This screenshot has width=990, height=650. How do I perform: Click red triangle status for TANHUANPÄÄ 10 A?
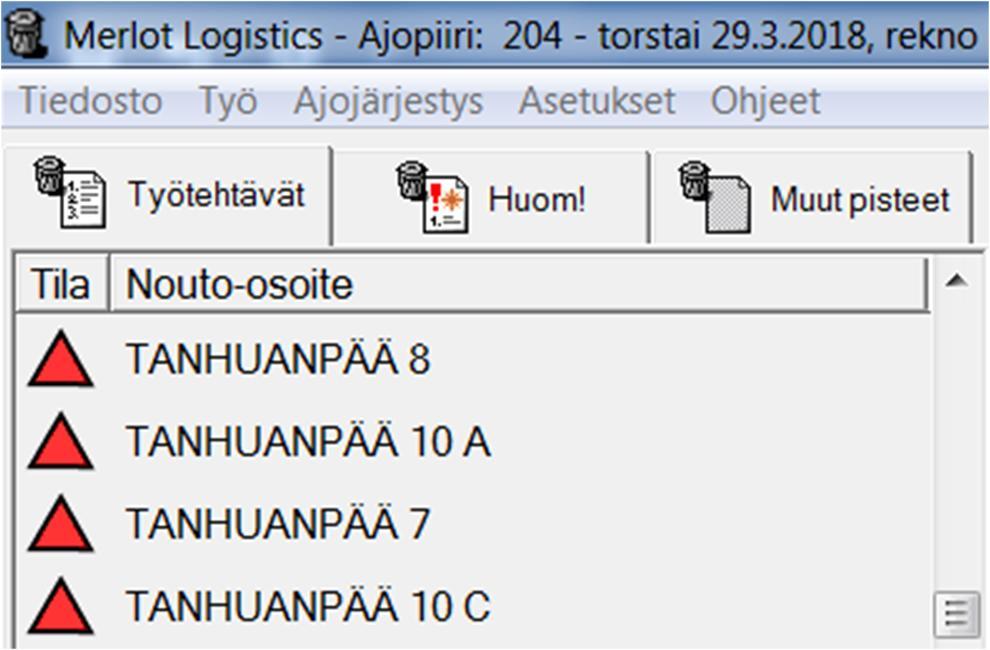[x=60, y=442]
